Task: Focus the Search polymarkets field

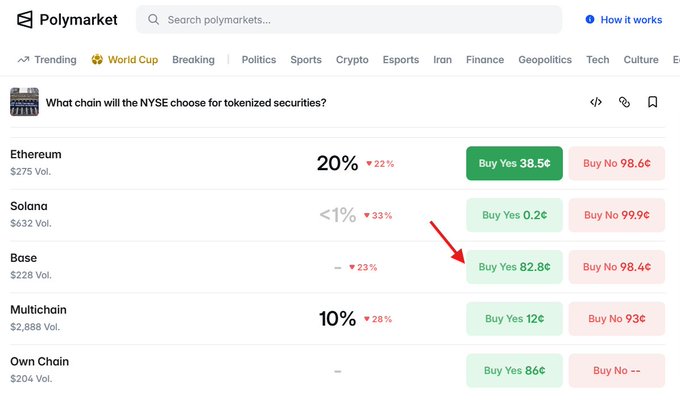Action: pyautogui.click(x=349, y=20)
